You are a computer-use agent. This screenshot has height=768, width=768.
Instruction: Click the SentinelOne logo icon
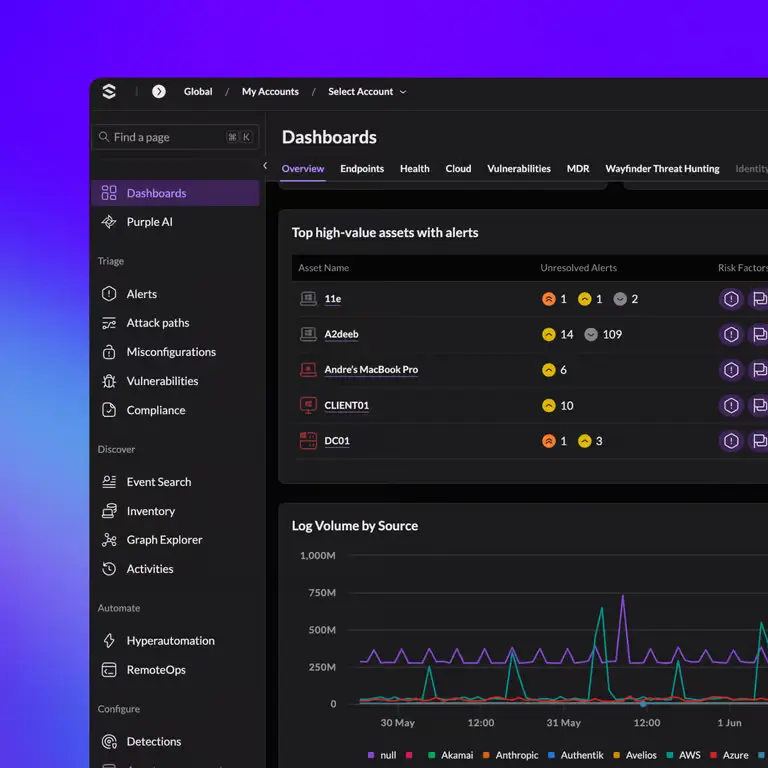tap(109, 92)
